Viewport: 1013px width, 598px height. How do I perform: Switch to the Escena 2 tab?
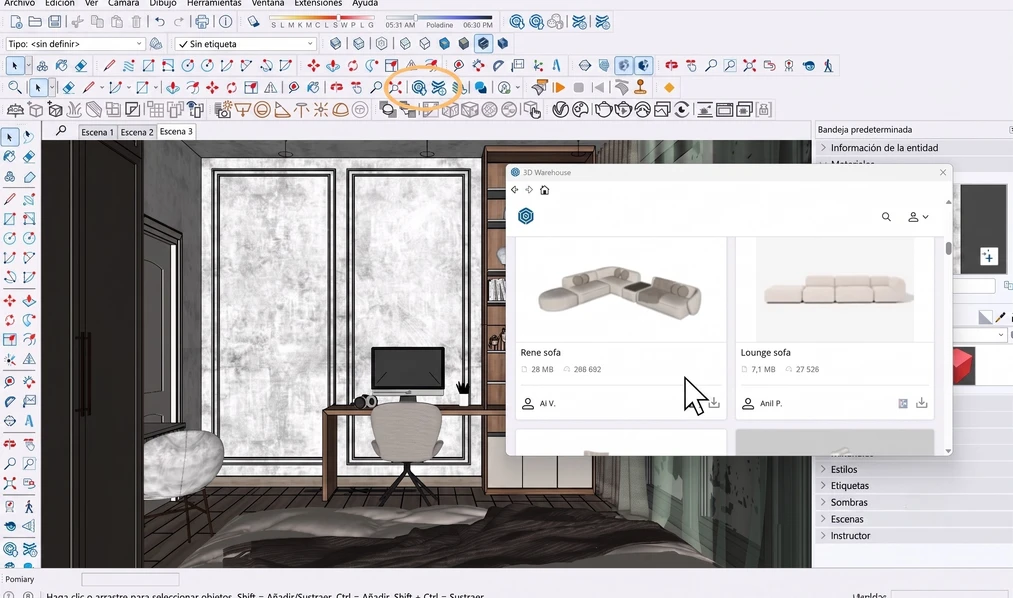point(137,132)
